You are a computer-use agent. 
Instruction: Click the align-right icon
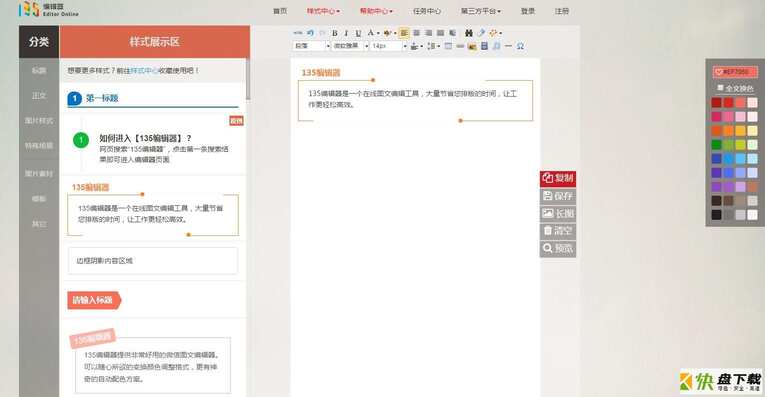click(428, 33)
